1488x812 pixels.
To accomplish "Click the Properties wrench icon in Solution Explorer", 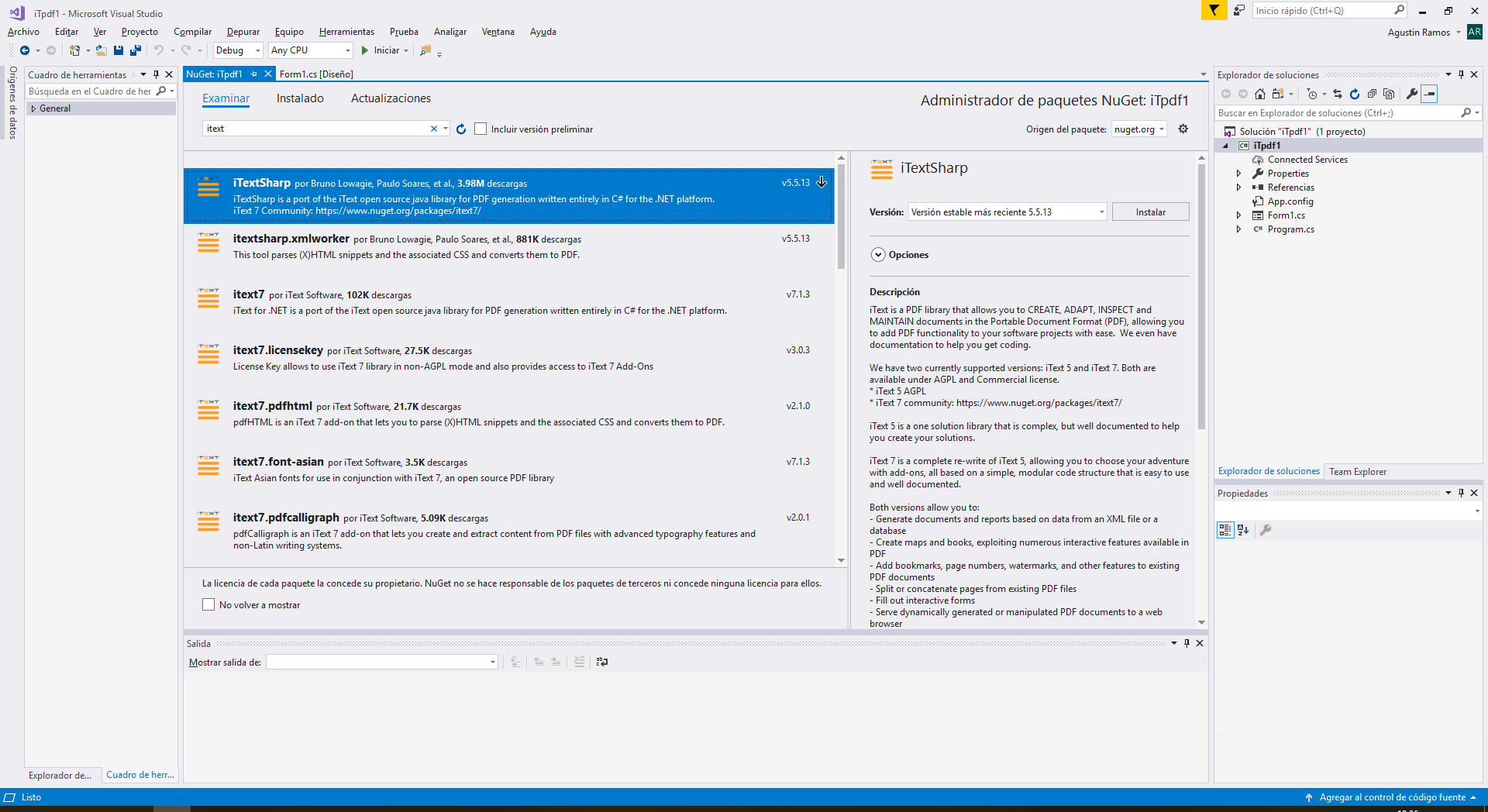I will click(1412, 94).
